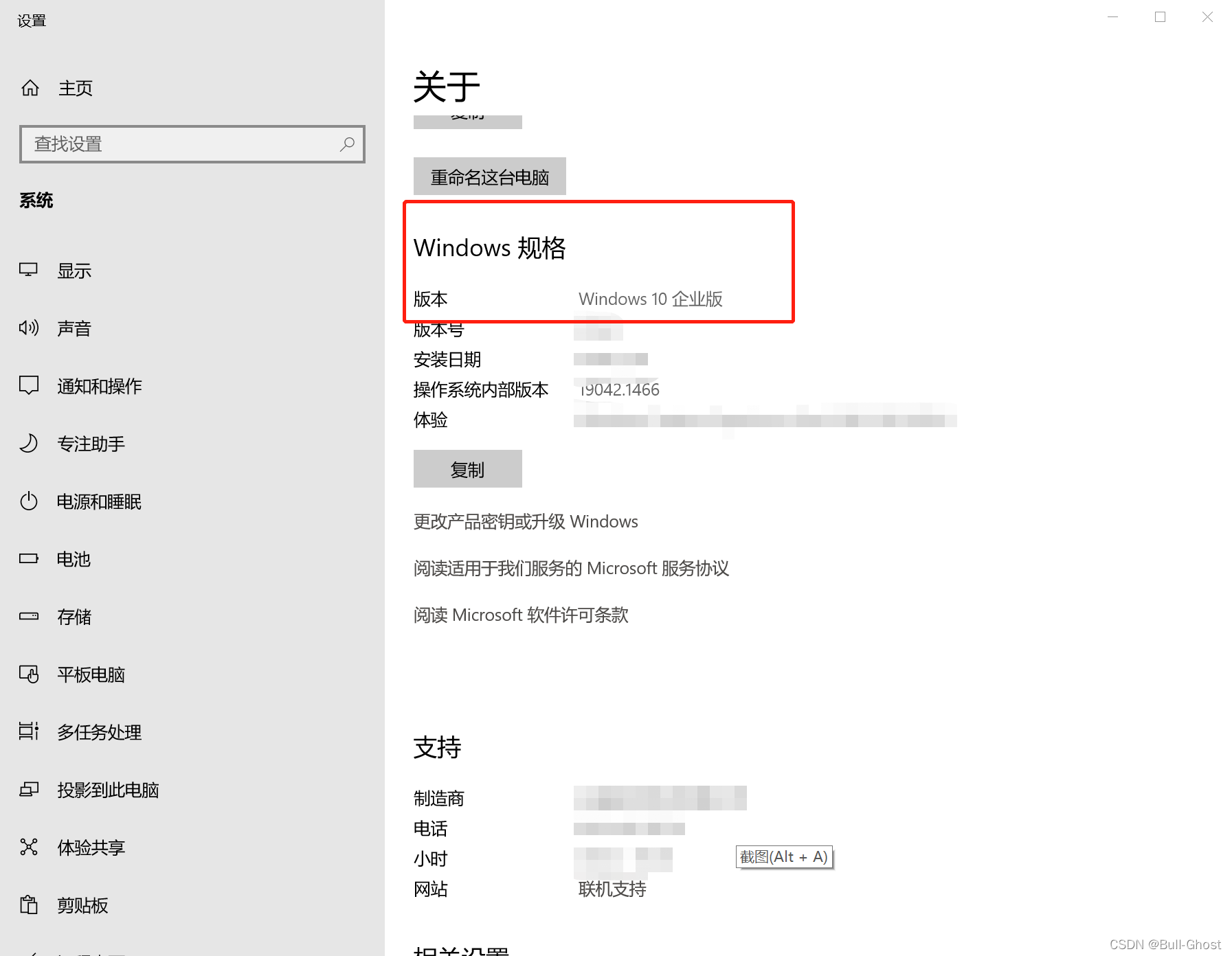
Task: Maximize the 设置 window
Action: point(1161,17)
